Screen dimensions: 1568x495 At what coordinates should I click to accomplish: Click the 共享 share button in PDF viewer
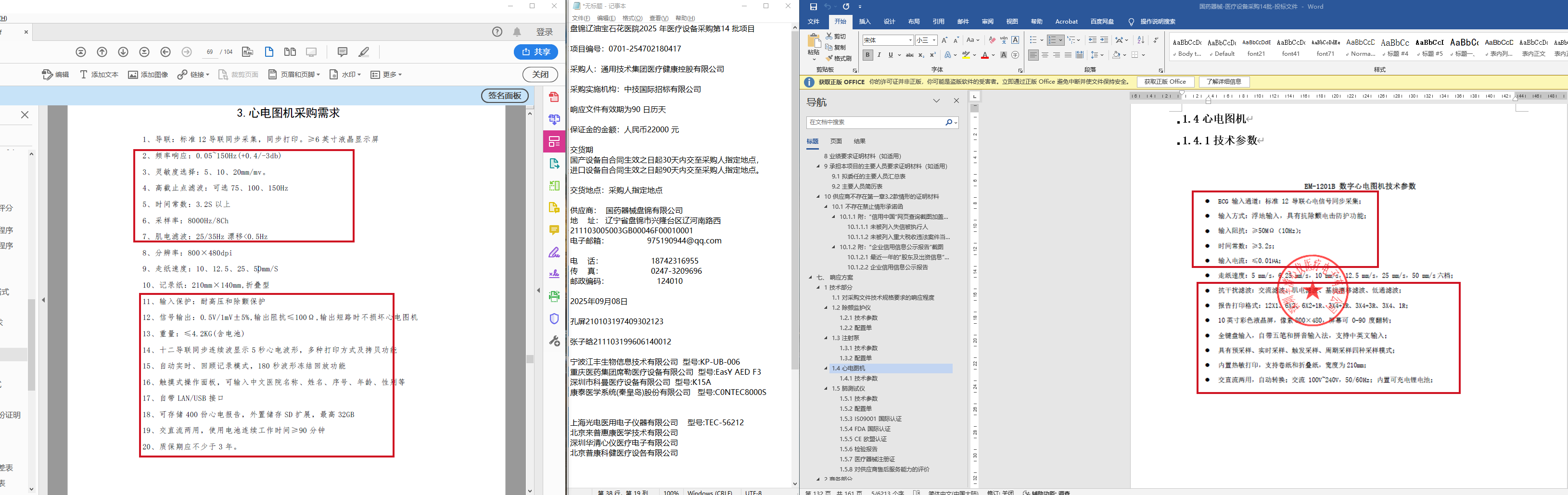[535, 52]
